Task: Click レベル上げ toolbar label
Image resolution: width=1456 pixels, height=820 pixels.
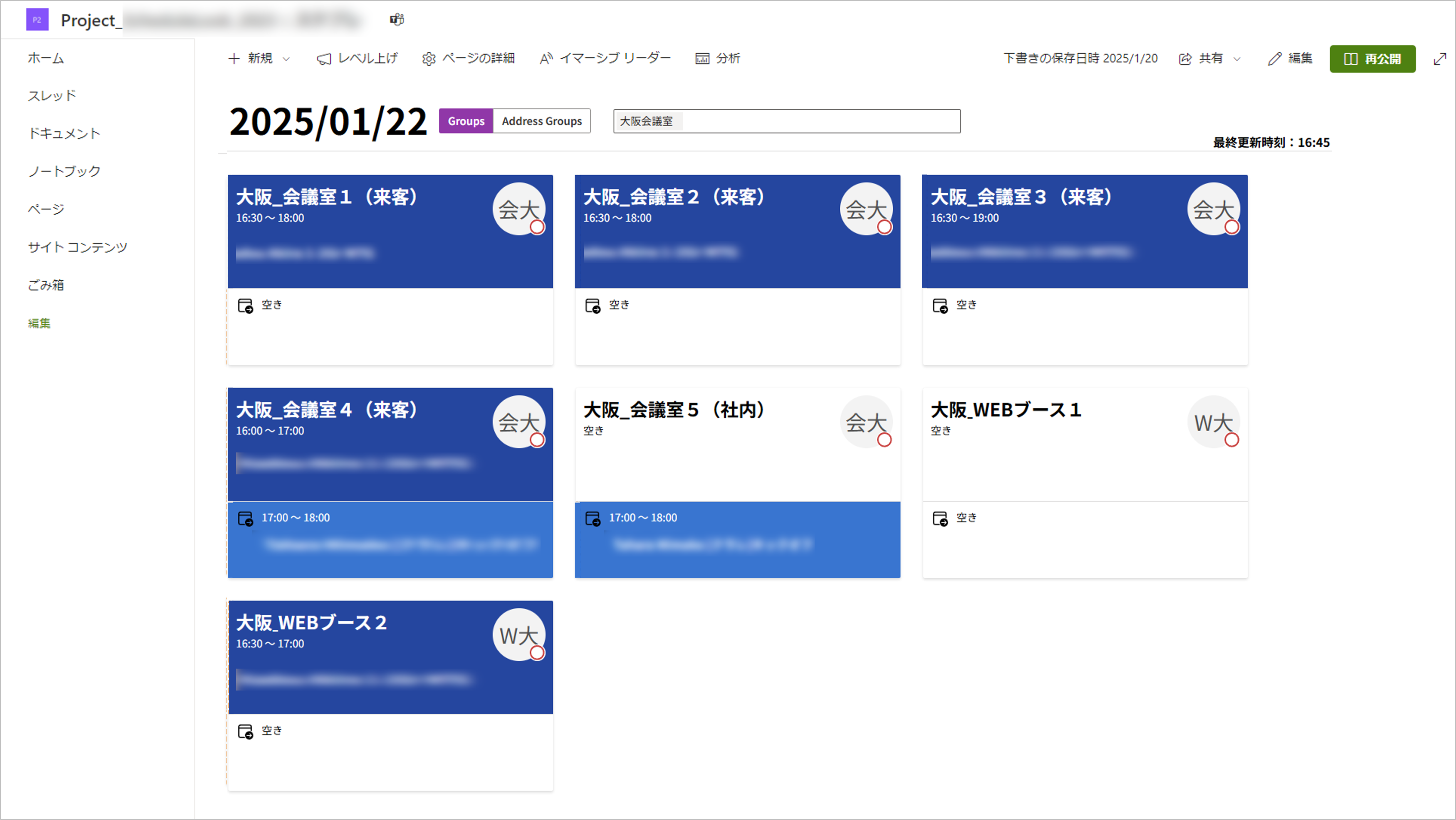Action: [368, 58]
